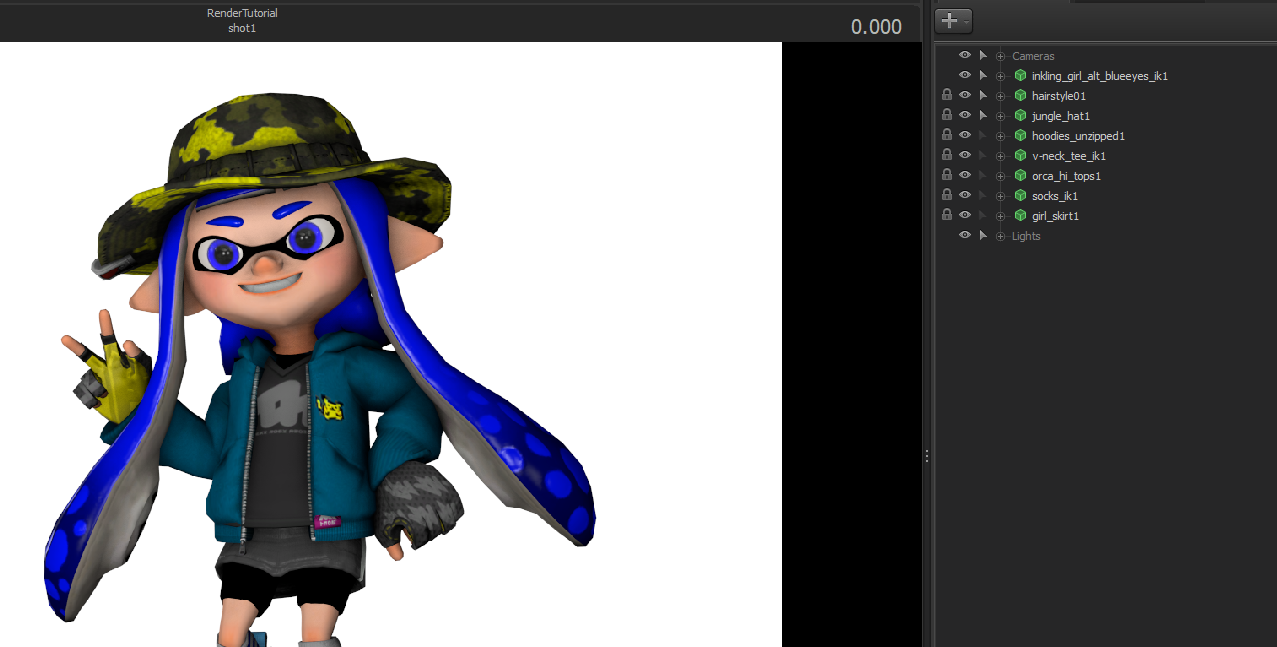Click the lock icon for v-neck_tee_ik1
The width and height of the screenshot is (1277, 647).
947,155
